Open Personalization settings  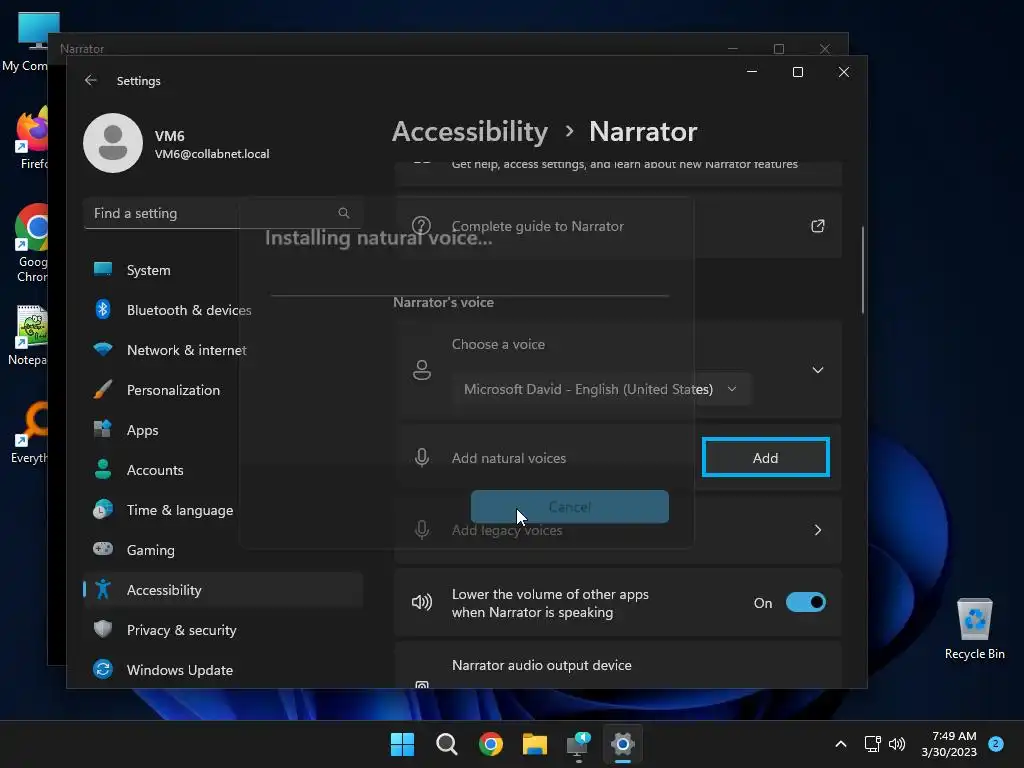click(x=223, y=390)
